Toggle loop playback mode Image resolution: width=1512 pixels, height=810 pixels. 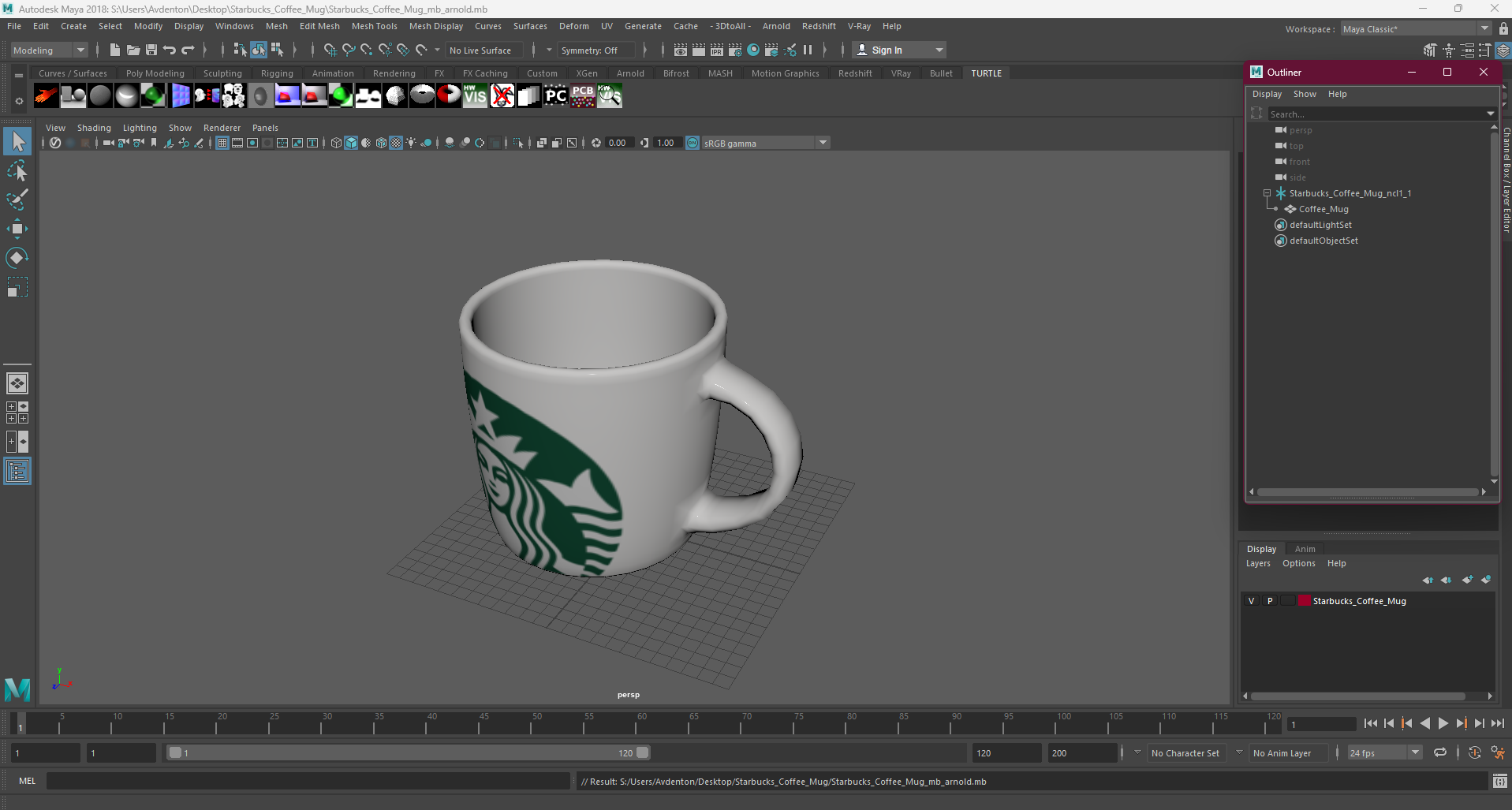pos(1440,752)
